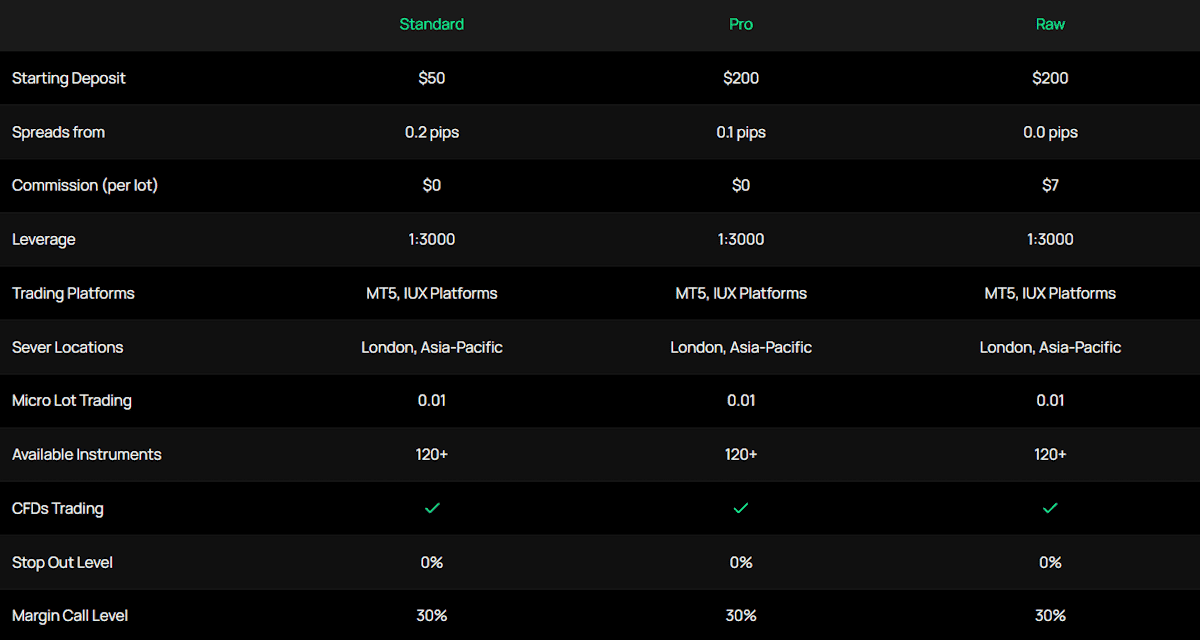
Task: Click the Sever Locations row label
Action: (x=68, y=347)
